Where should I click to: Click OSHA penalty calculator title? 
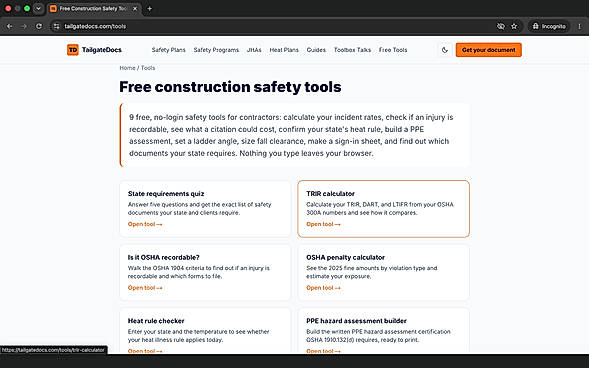pyautogui.click(x=346, y=258)
